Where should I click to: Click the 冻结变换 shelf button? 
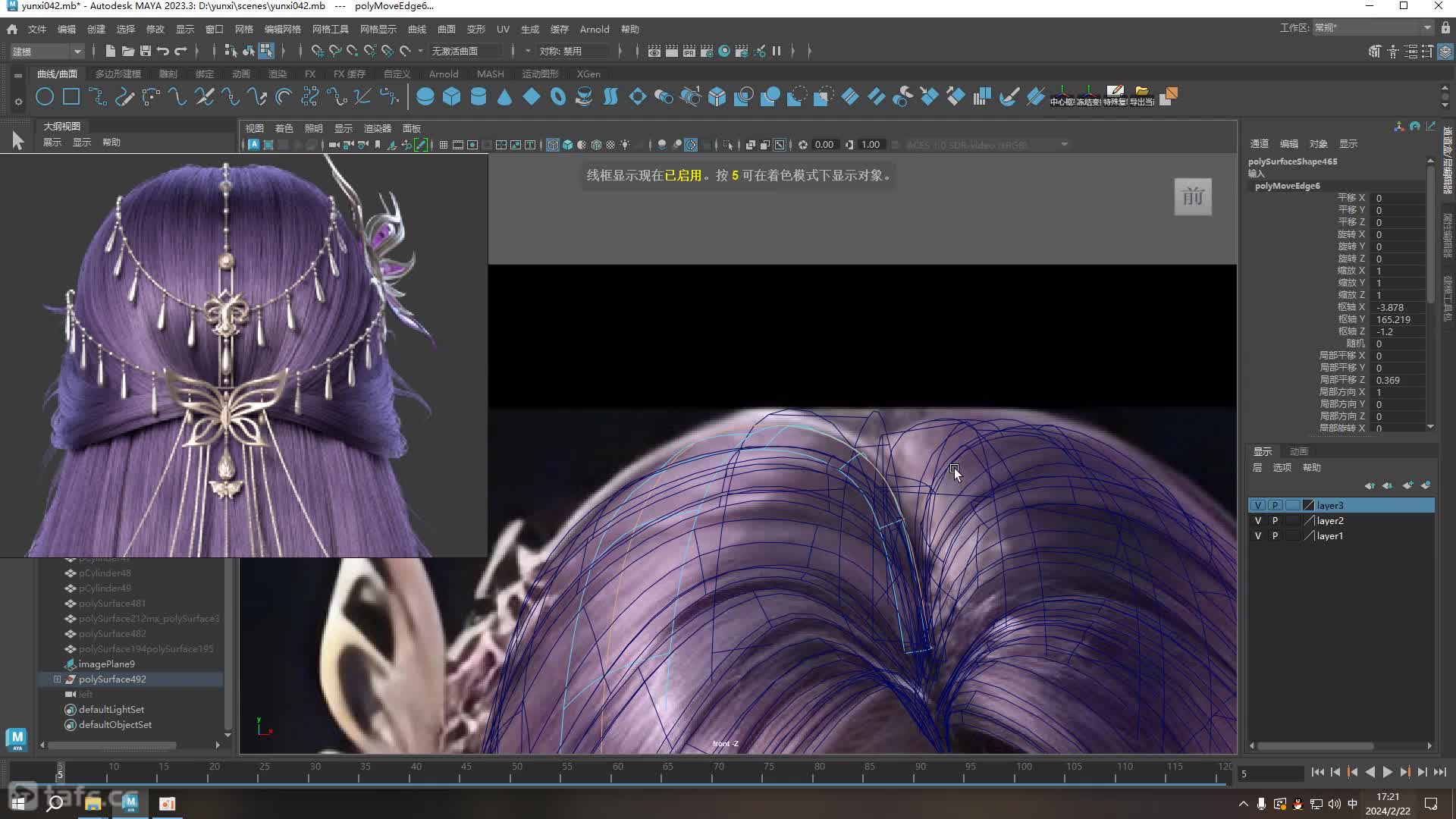pos(1088,96)
